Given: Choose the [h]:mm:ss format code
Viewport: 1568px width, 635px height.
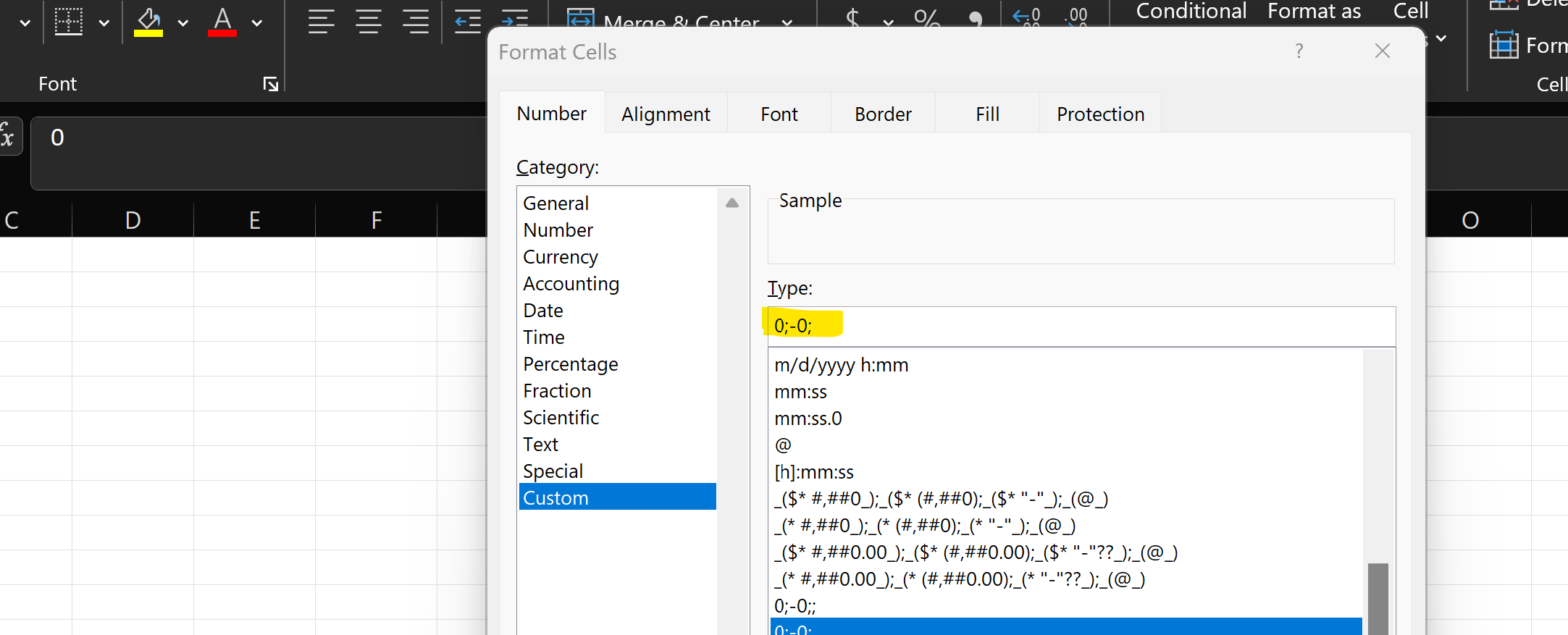Looking at the screenshot, I should (1066, 471).
